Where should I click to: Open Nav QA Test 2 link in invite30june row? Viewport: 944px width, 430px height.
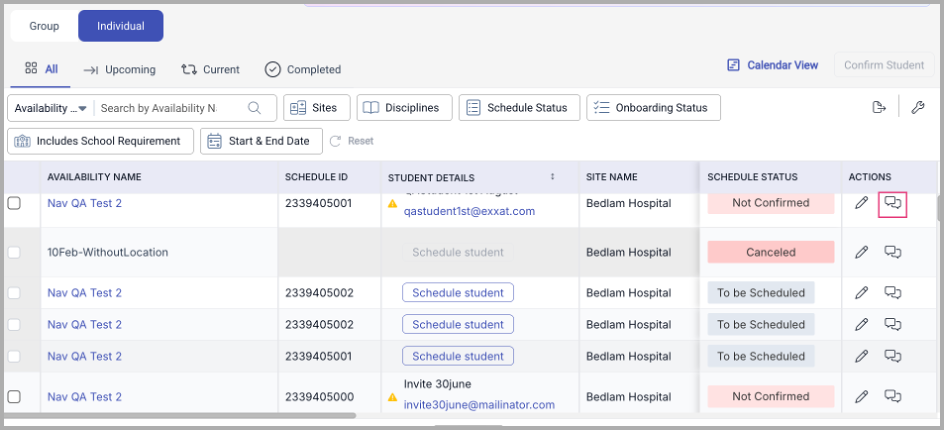click(x=84, y=397)
